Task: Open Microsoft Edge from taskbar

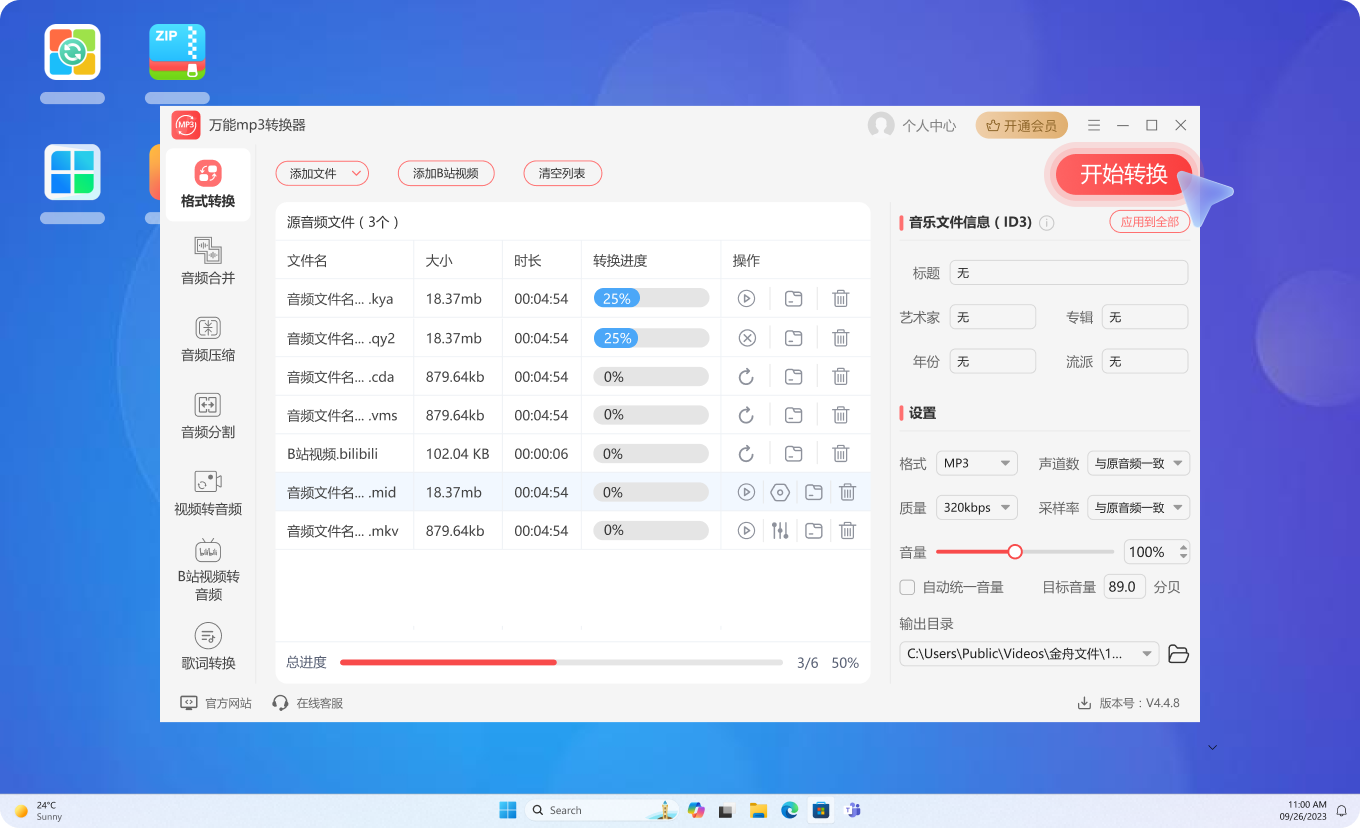Action: point(789,810)
